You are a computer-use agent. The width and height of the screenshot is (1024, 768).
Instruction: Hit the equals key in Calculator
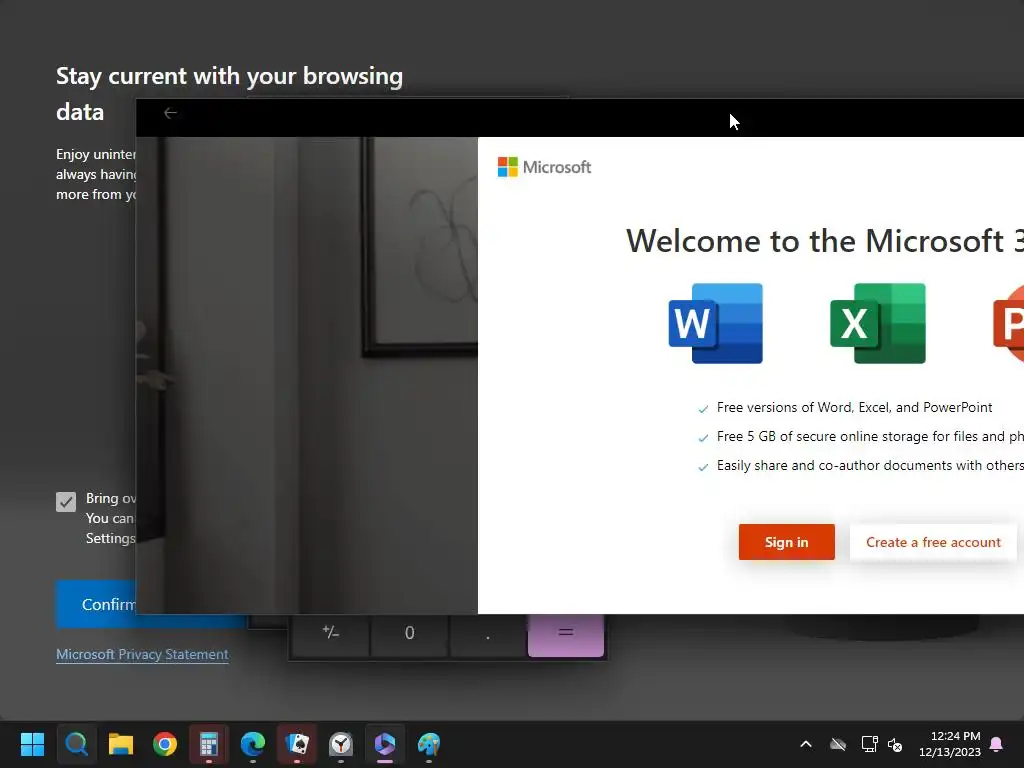point(566,632)
